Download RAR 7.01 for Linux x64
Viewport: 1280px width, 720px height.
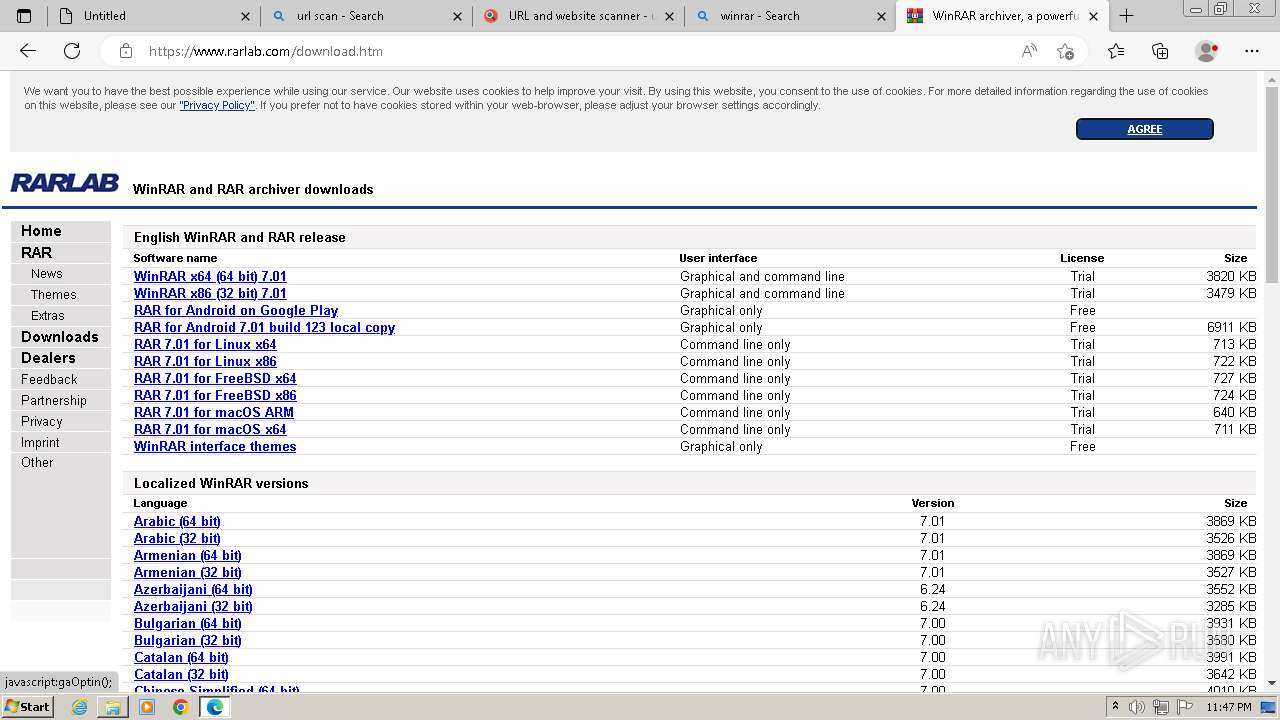(x=205, y=345)
